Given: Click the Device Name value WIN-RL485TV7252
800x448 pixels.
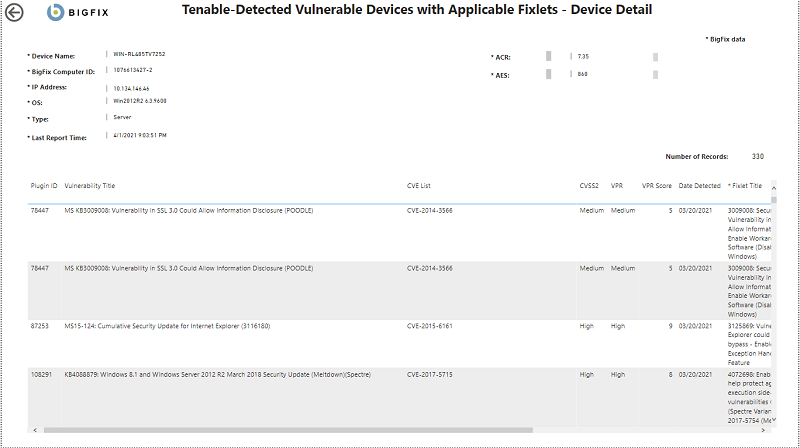Looking at the screenshot, I should 139,54.
